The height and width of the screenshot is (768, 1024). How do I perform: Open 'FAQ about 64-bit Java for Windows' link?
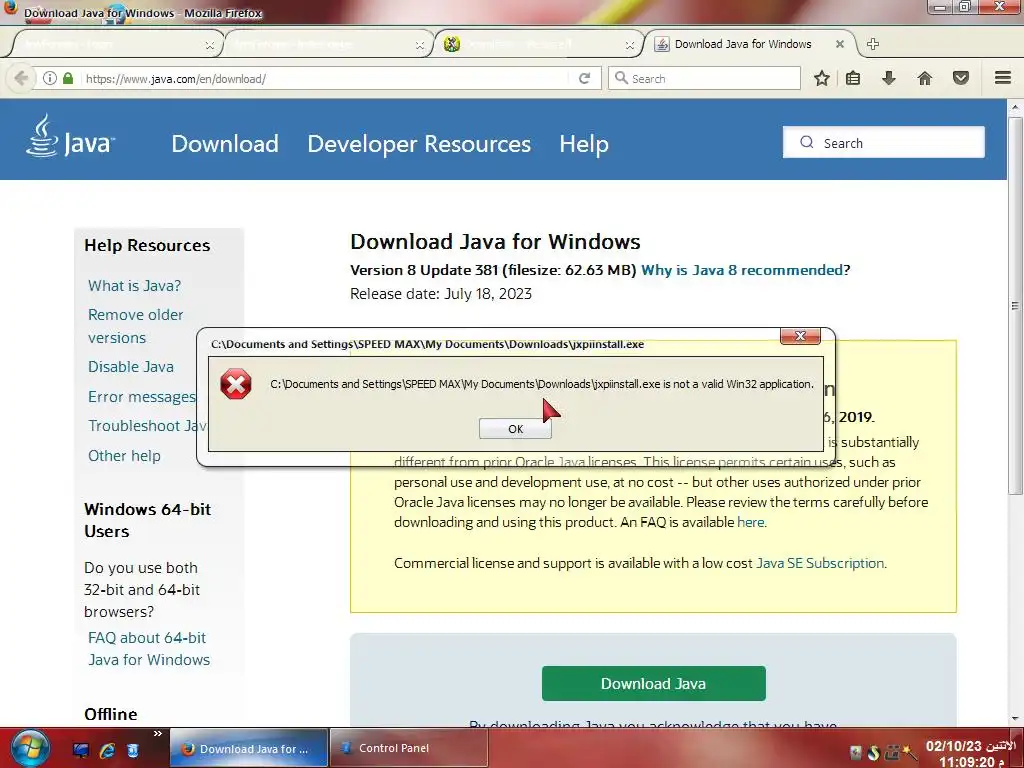point(149,648)
